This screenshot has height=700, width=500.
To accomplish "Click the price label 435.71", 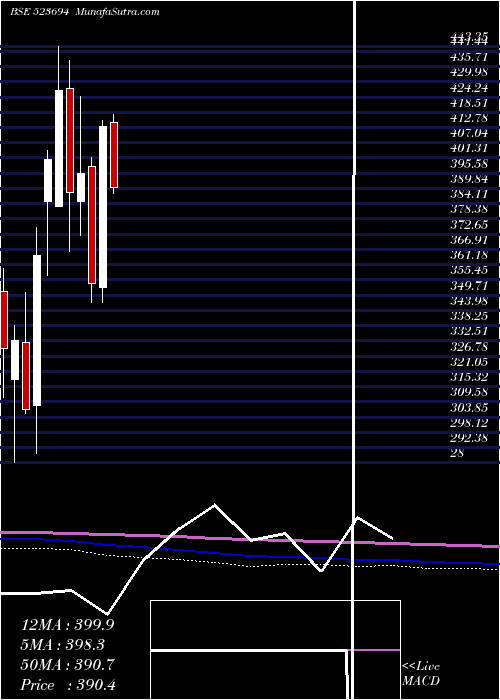I will point(469,57).
